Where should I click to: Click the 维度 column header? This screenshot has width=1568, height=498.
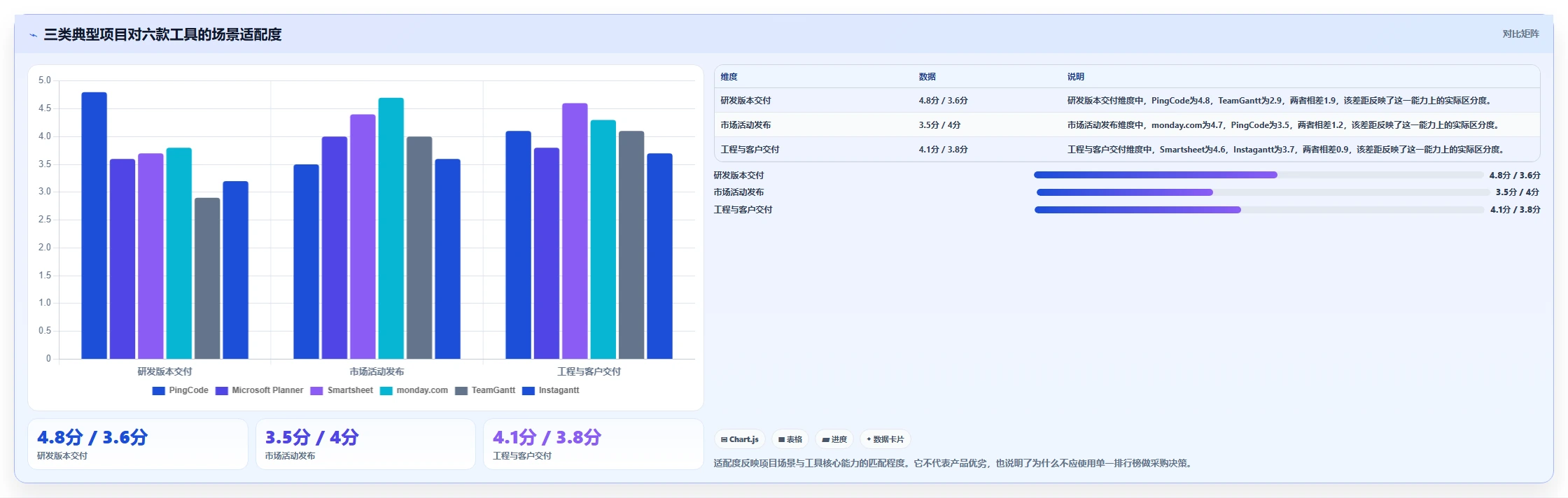(x=729, y=77)
